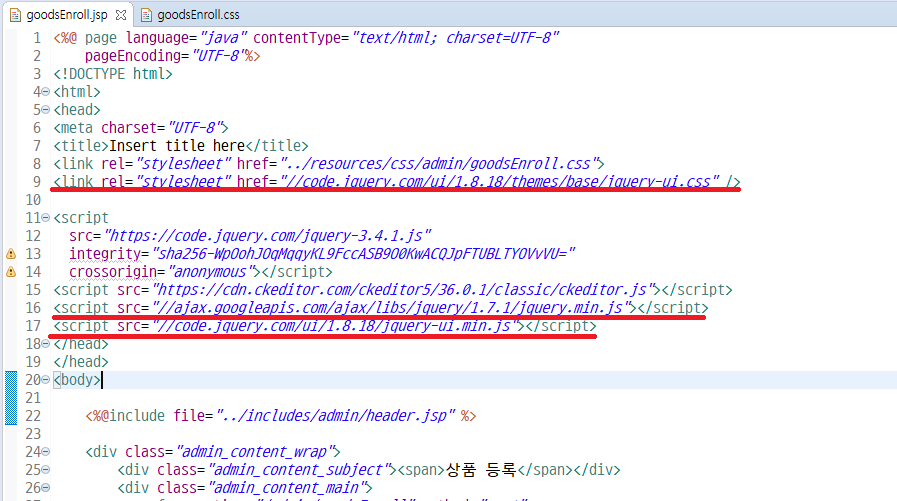Click the meta charset "UTF-8" value
Screen dimensions: 897x501
click(195, 128)
